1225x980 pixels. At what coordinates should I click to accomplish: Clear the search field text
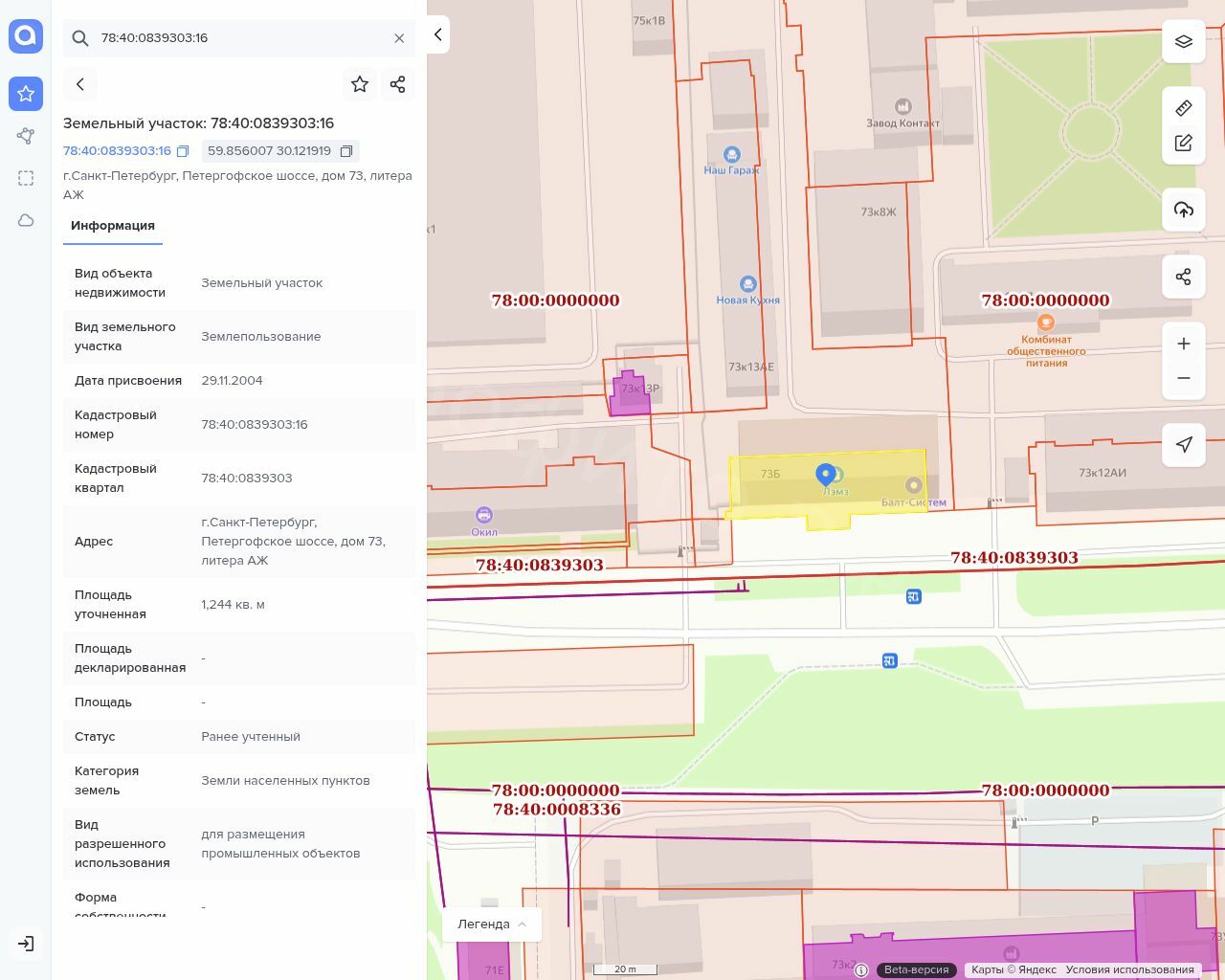click(x=399, y=38)
